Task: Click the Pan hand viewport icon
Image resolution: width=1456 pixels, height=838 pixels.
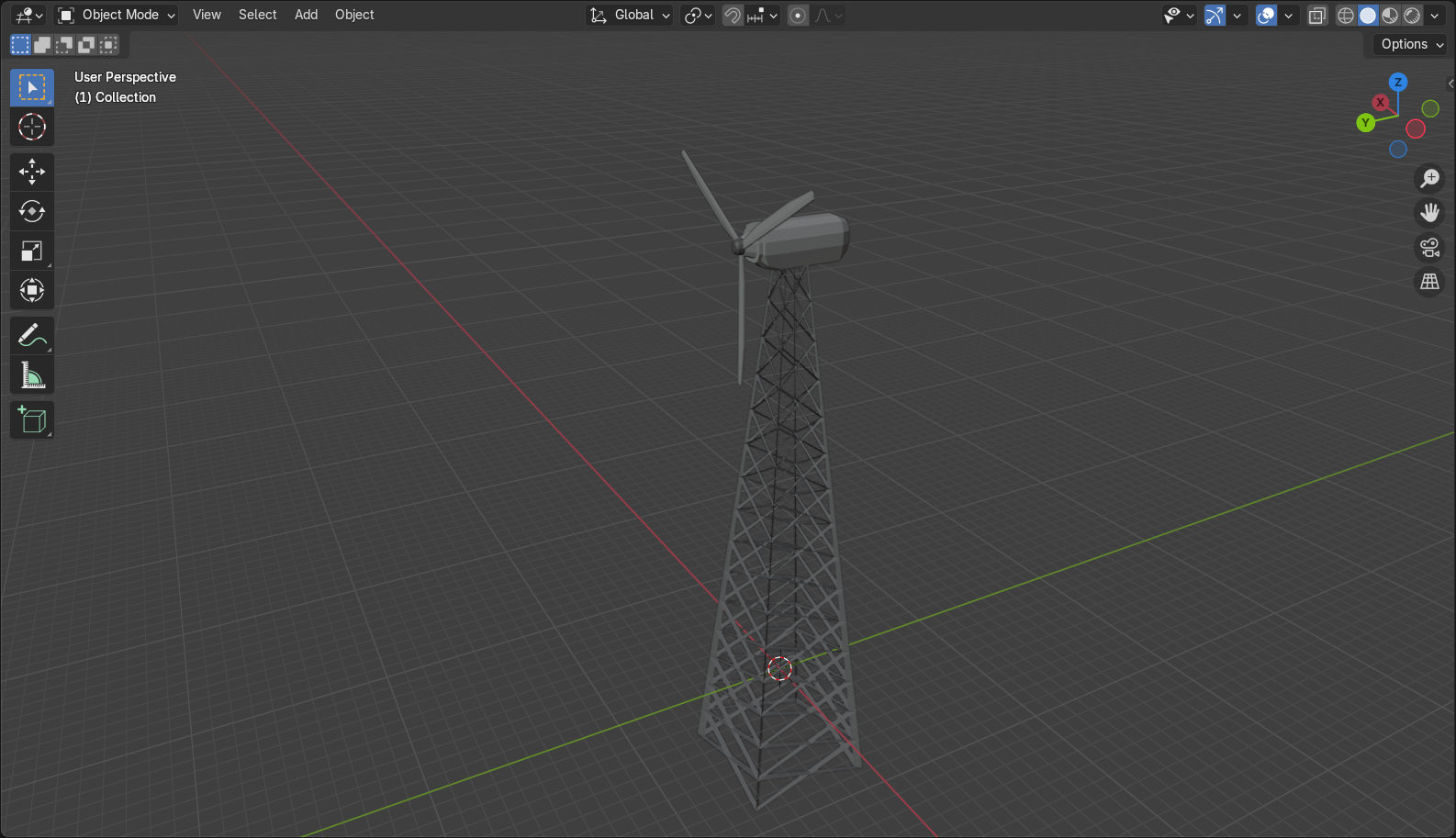Action: [x=1429, y=213]
